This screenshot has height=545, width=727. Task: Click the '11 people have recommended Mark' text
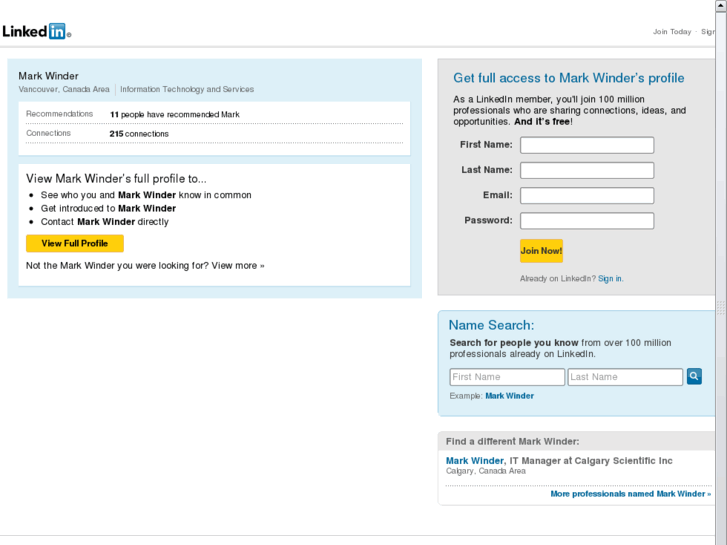pos(175,115)
